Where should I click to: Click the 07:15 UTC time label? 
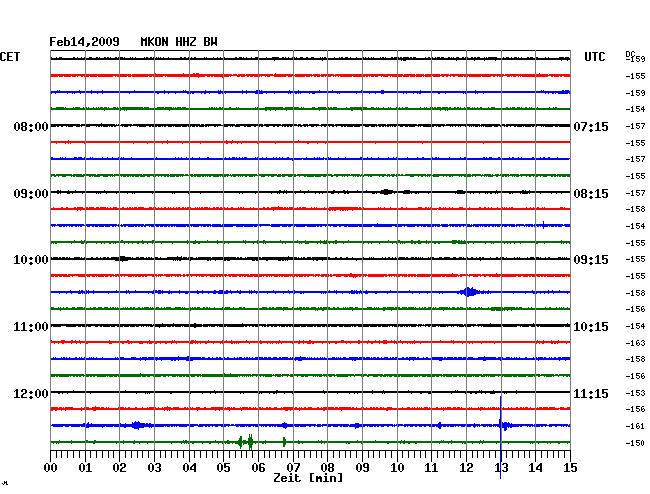[591, 126]
